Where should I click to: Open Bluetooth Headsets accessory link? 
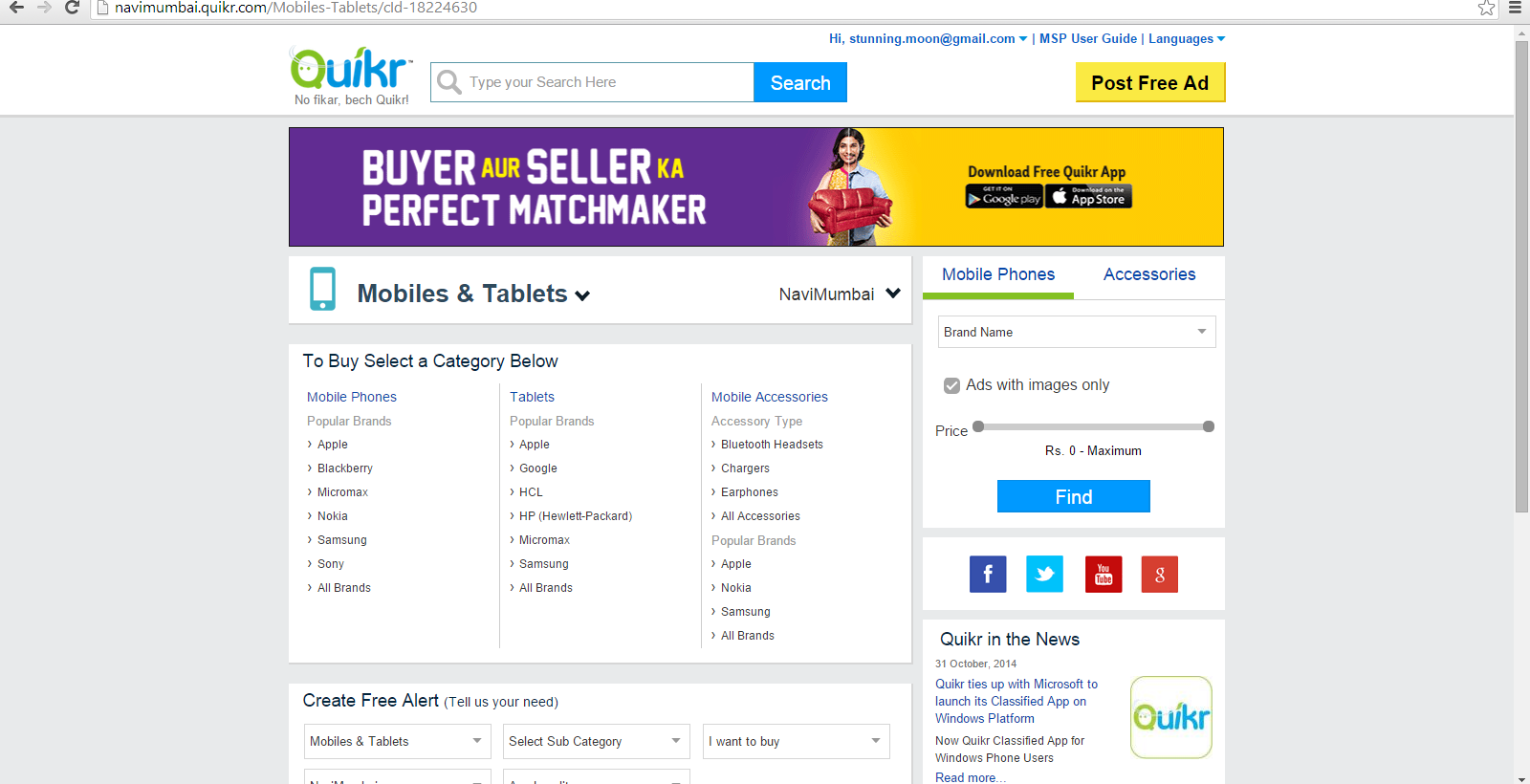(772, 445)
